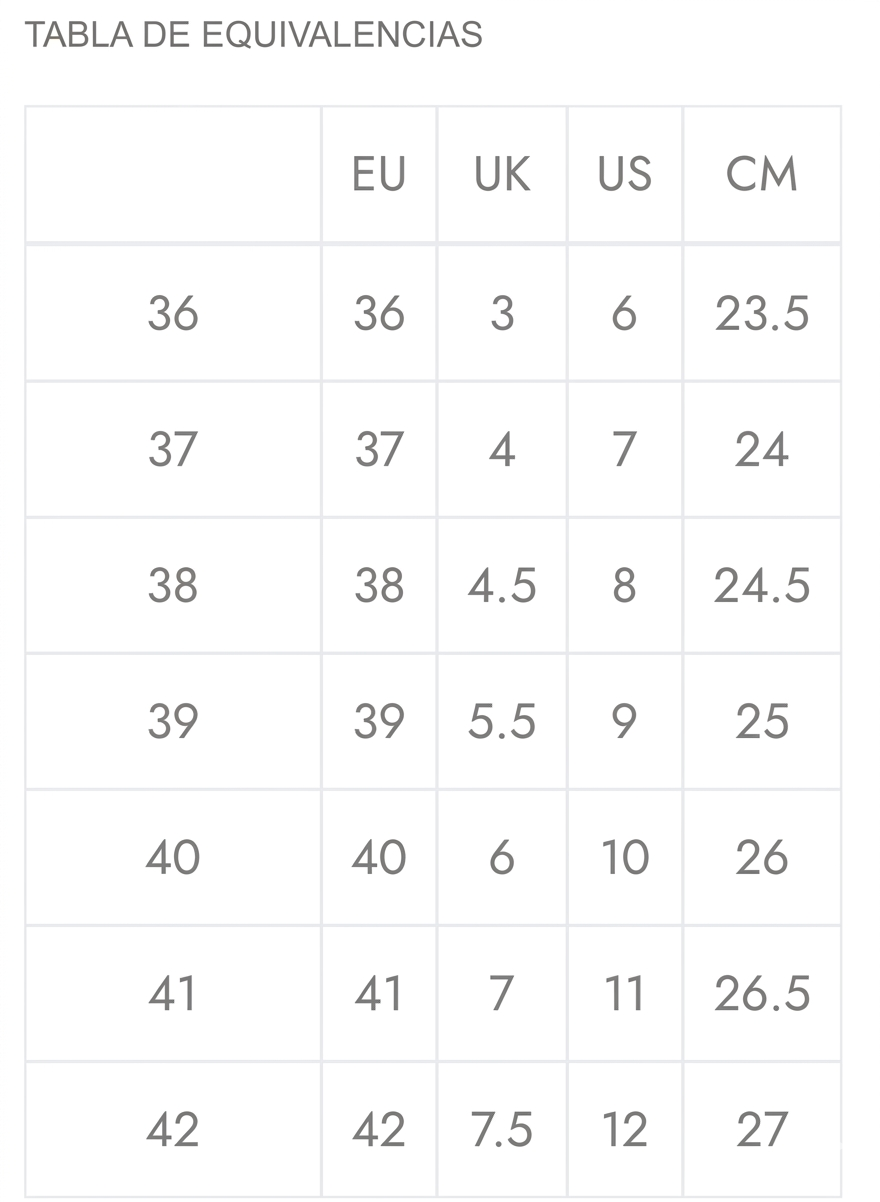Click the US size 10 cell

pos(625,858)
